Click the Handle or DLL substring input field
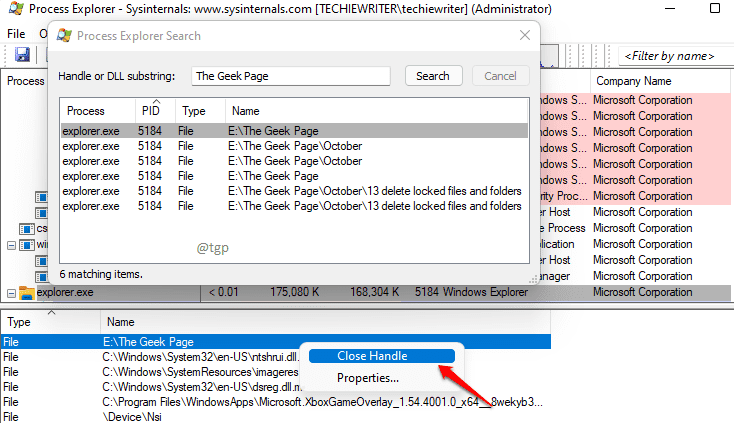This screenshot has height=423, width=734. pos(291,76)
